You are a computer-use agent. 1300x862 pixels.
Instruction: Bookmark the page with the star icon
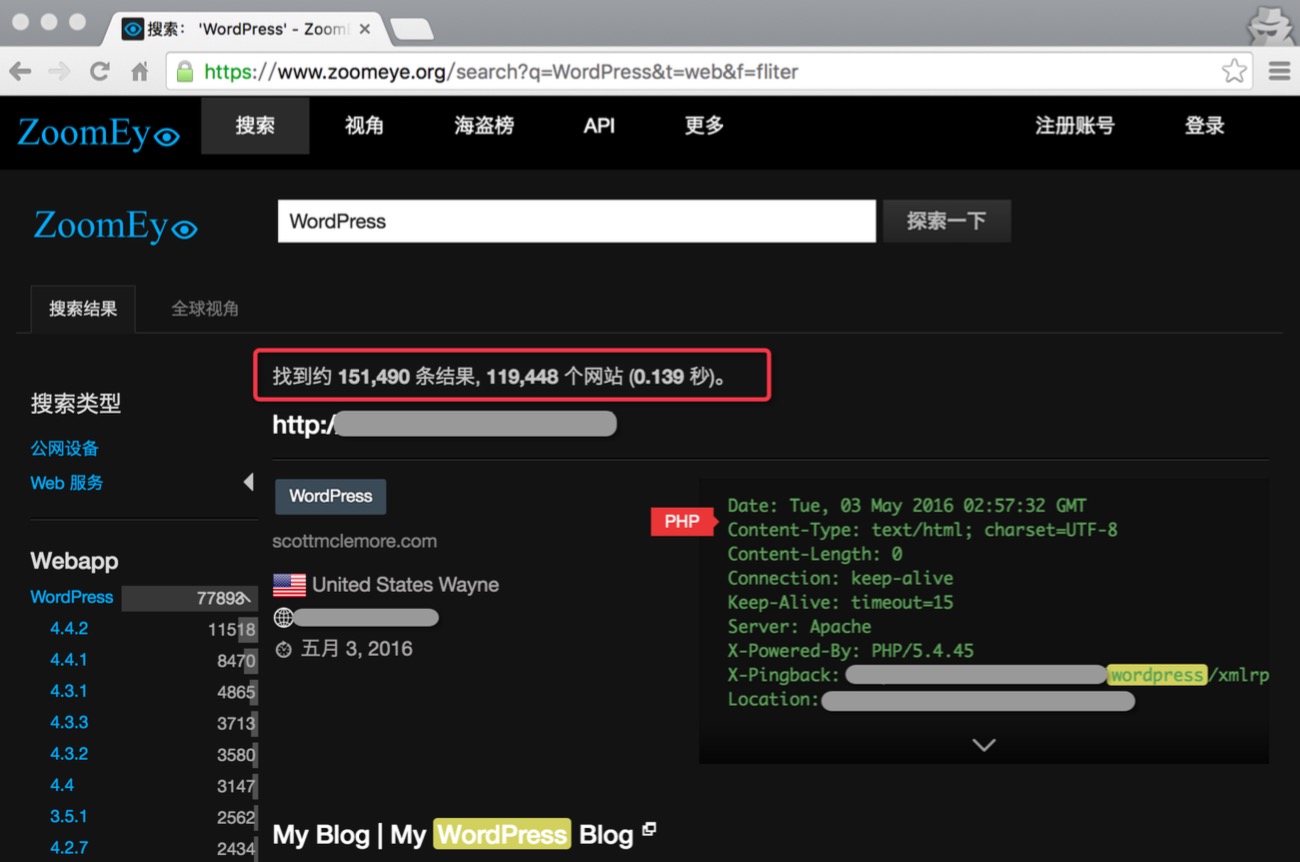pyautogui.click(x=1234, y=71)
